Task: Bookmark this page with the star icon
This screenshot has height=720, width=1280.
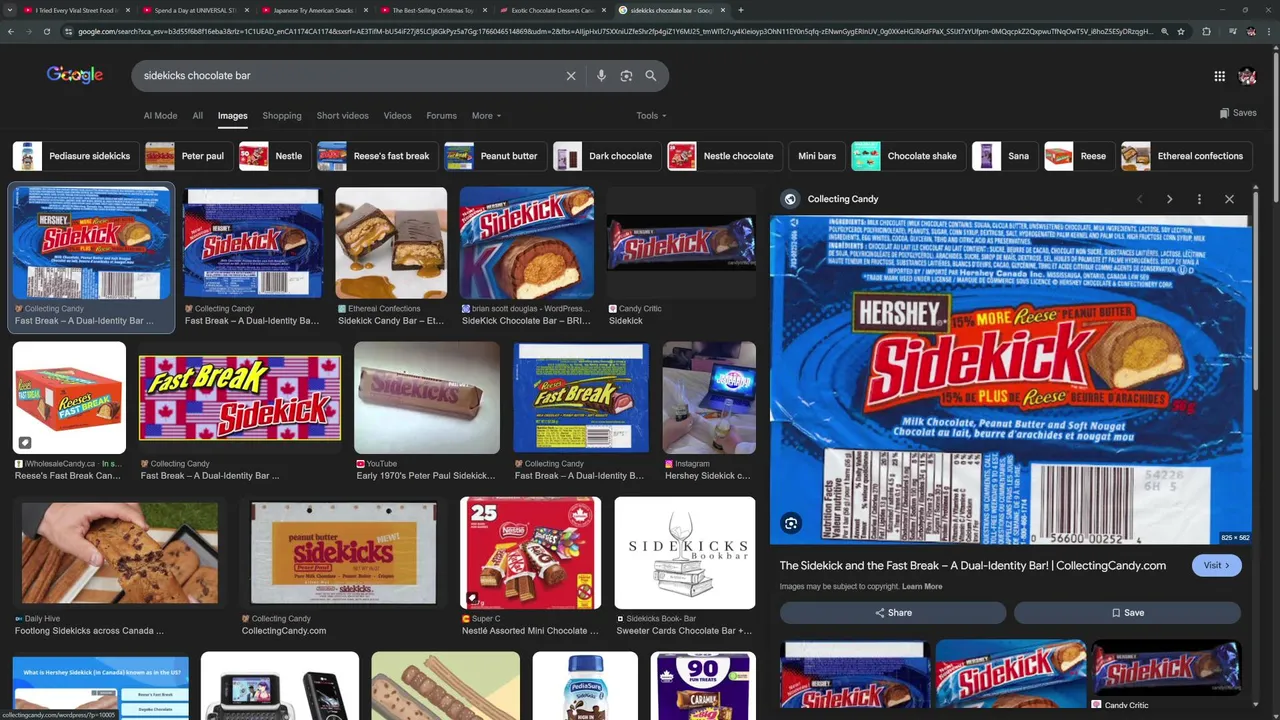Action: [1181, 31]
